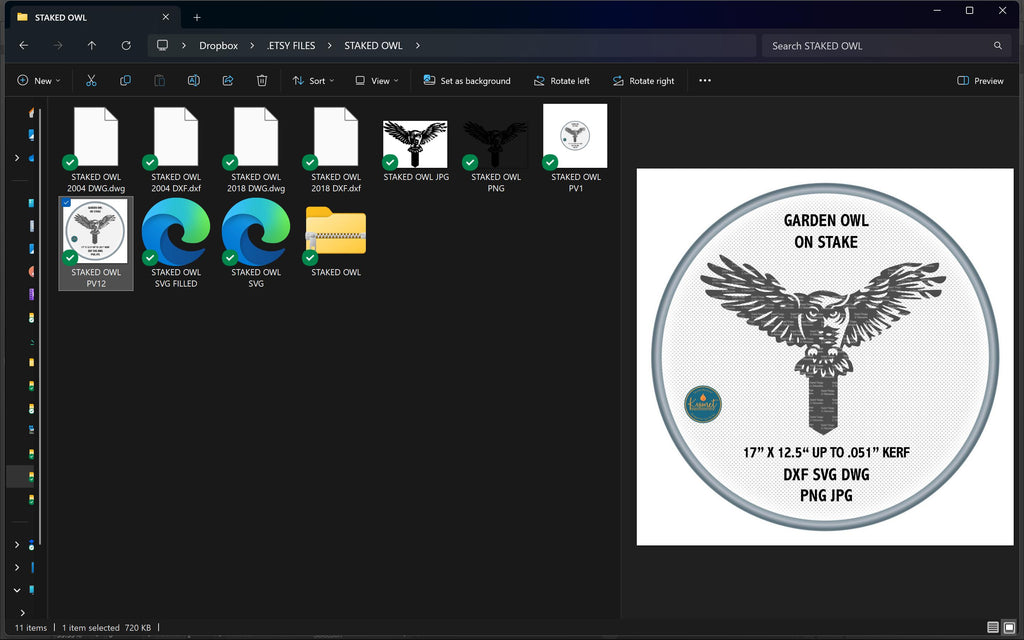Screen dimensions: 1024x640
Task: Open the View dropdown menu
Action: tap(376, 81)
